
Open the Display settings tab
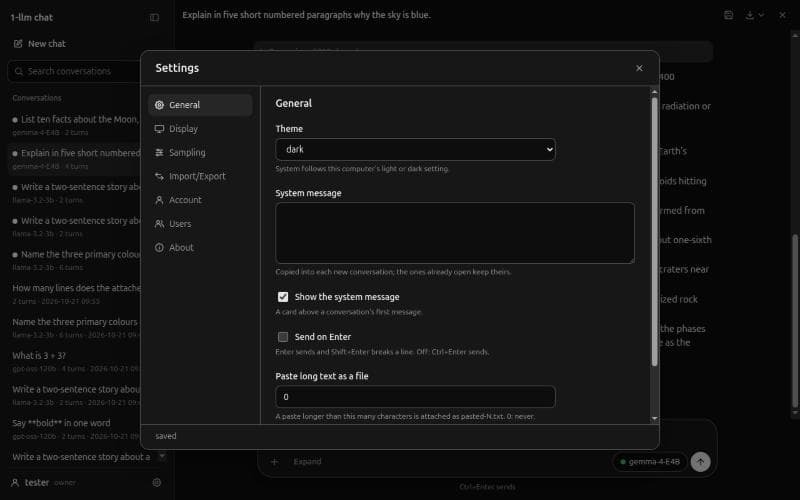click(x=200, y=129)
